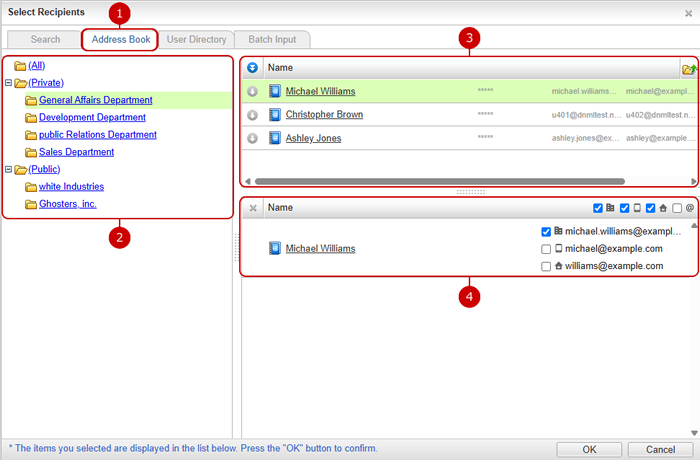Open the (Public) folder link
The width and height of the screenshot is (700, 460).
point(44,169)
